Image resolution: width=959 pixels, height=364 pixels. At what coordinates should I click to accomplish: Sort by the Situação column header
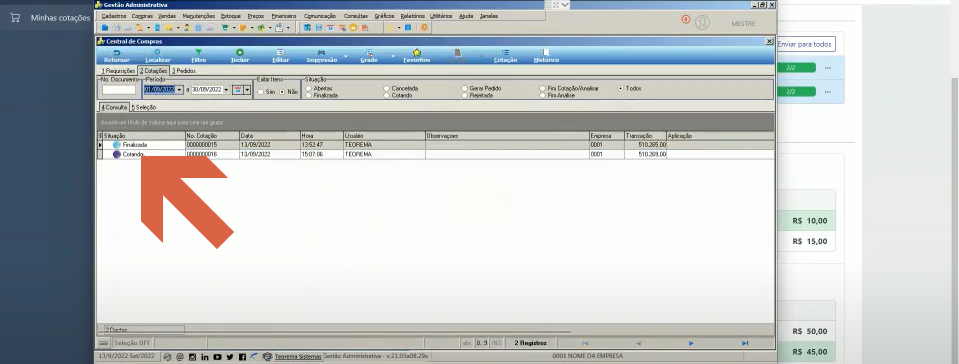click(x=144, y=136)
